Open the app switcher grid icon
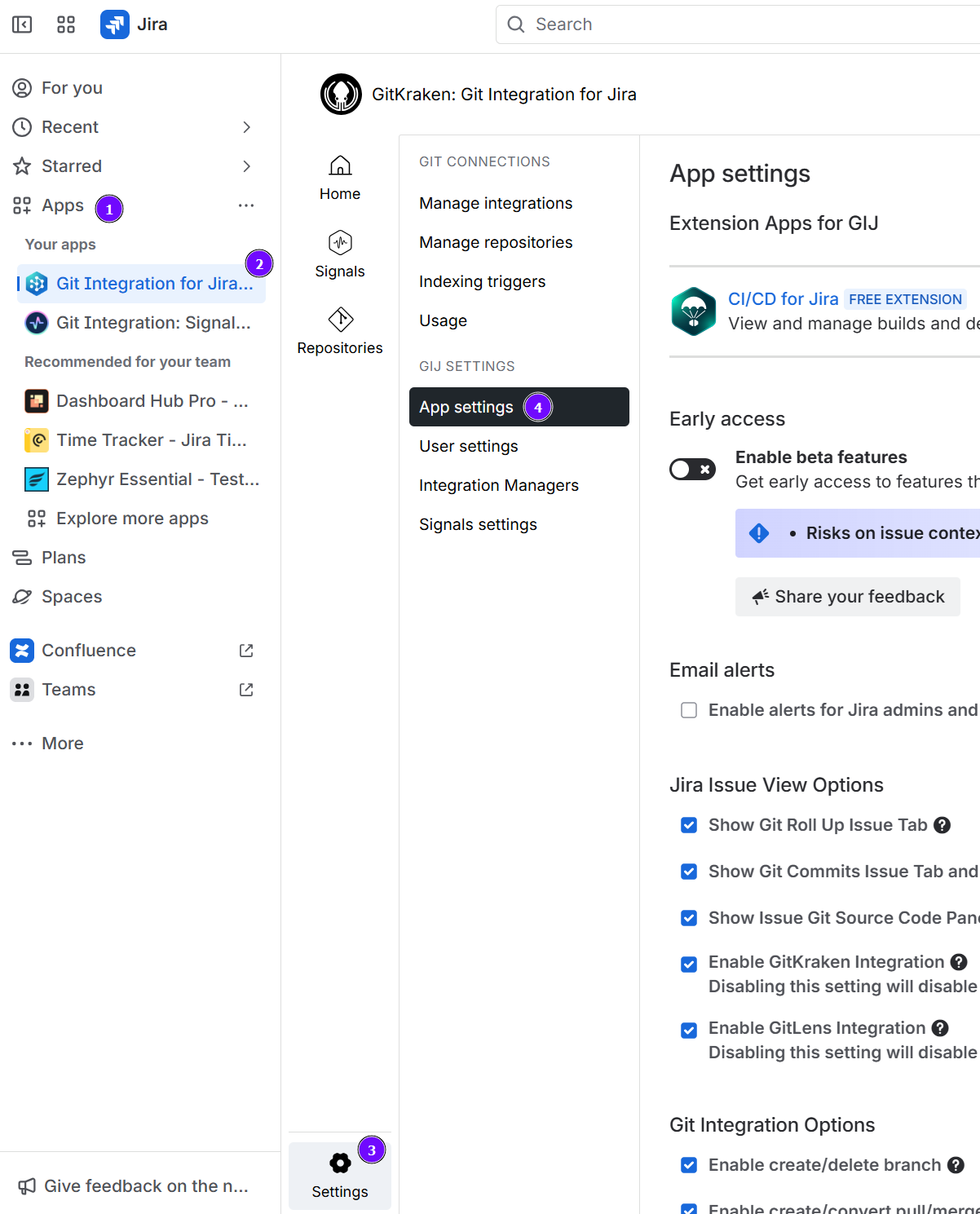The height and width of the screenshot is (1214, 980). pos(66,24)
